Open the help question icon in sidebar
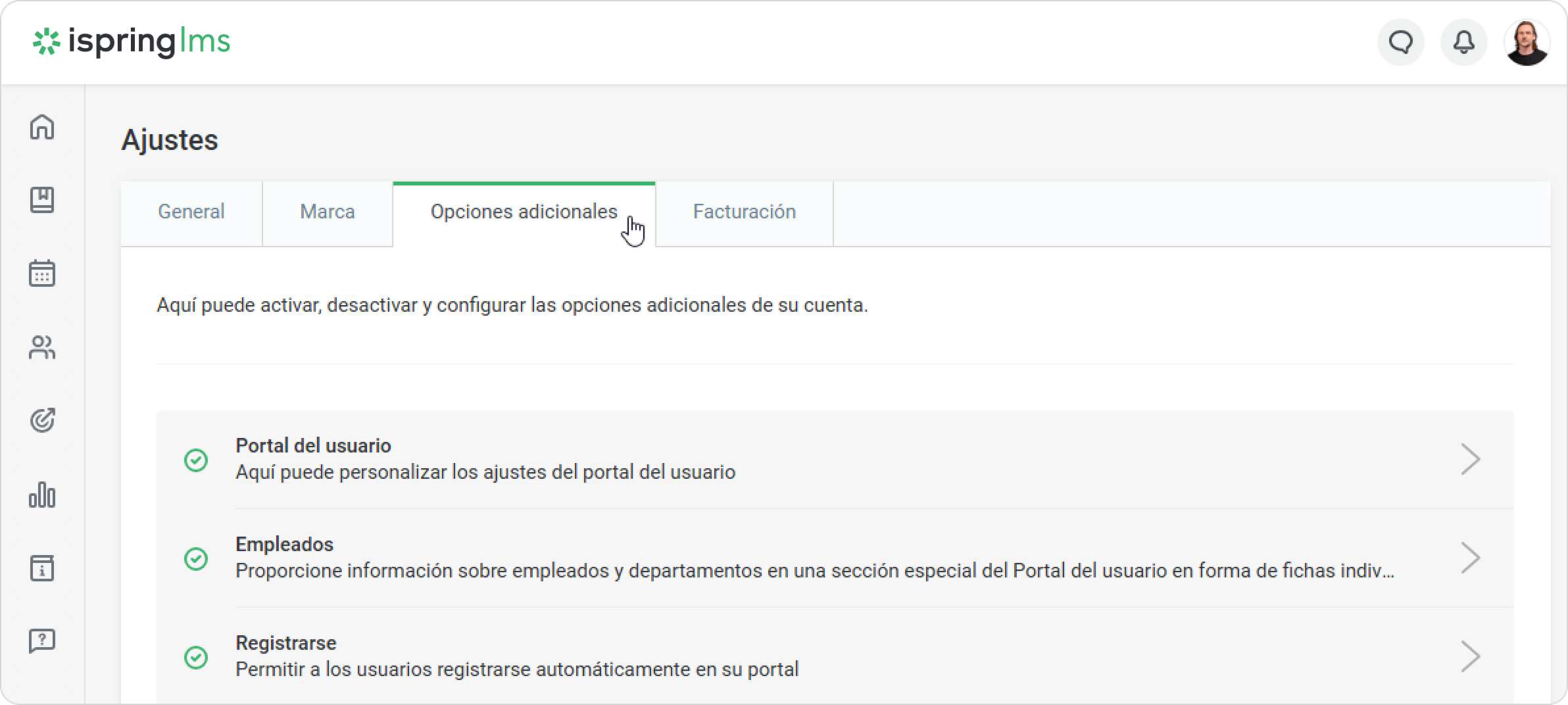This screenshot has width=1568, height=705. 42,641
